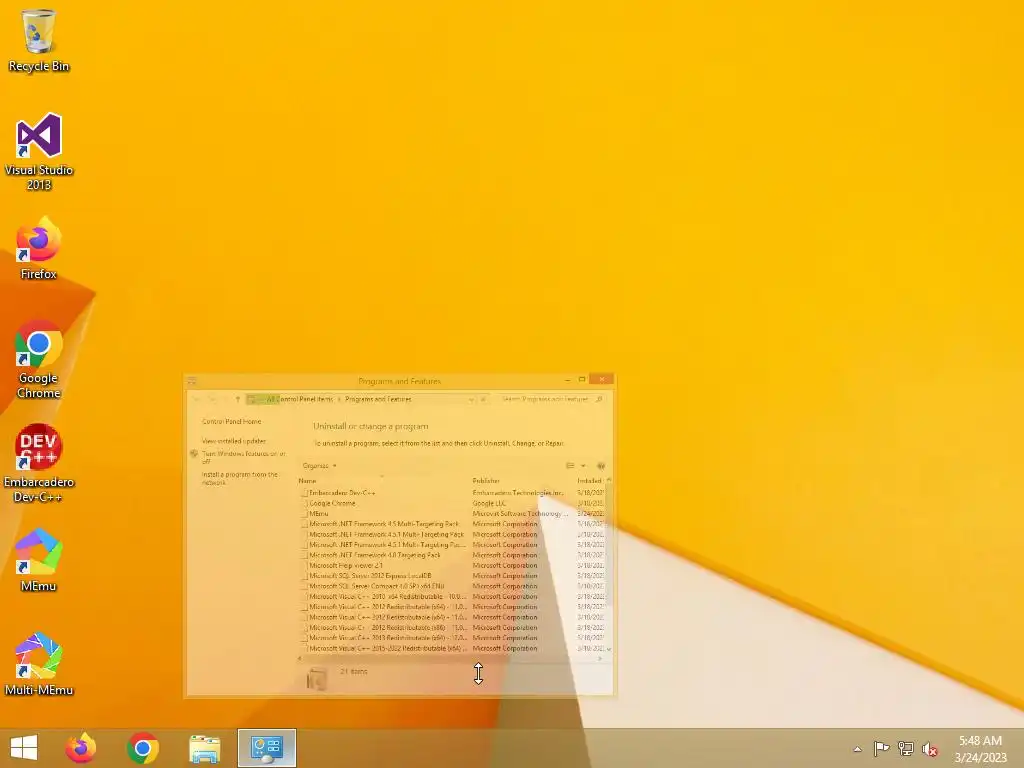Click the scroll-down arrow of program list
Image resolution: width=1024 pixels, height=768 pixels.
click(609, 649)
